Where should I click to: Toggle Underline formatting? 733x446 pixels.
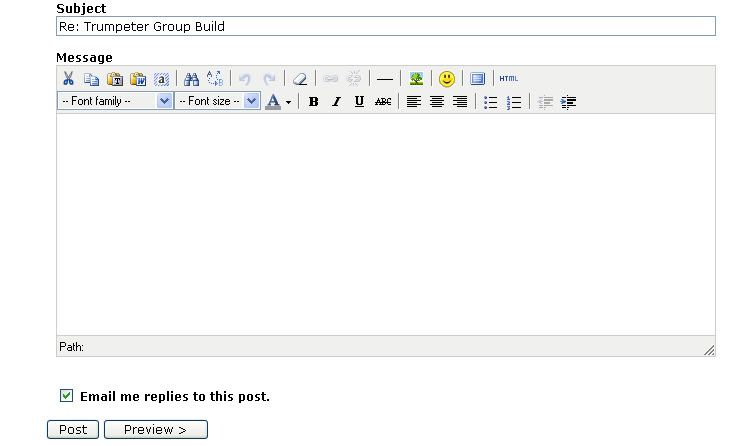(x=359, y=101)
